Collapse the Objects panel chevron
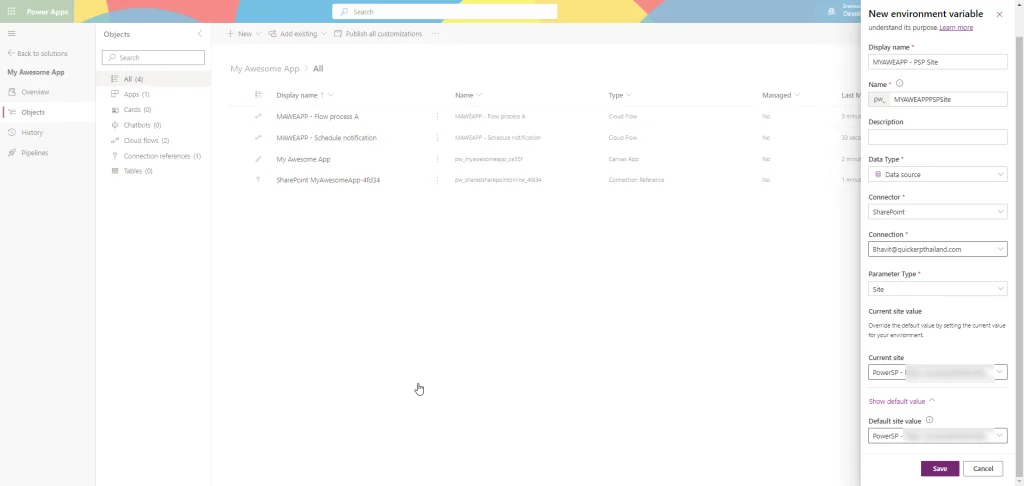The height and width of the screenshot is (486, 1024). point(200,34)
